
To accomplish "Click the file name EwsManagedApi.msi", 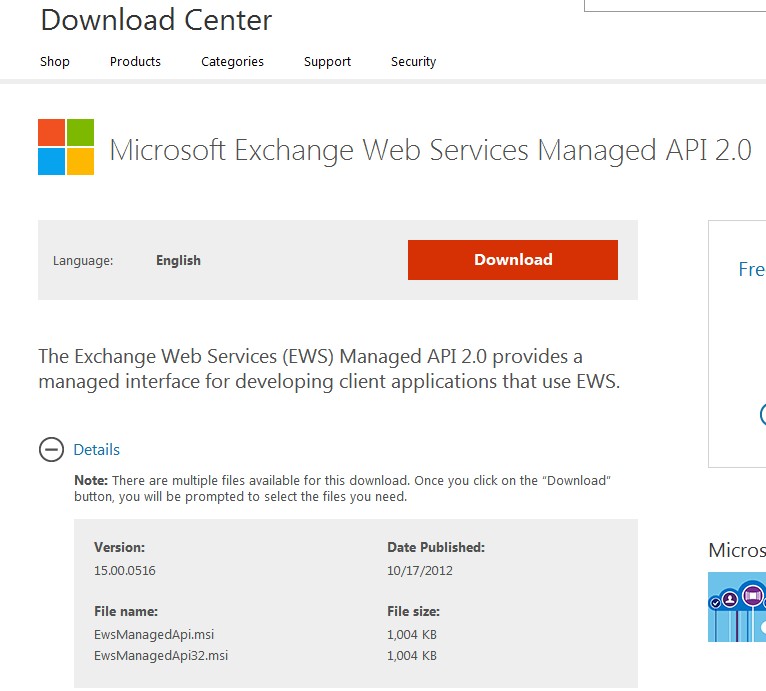I will click(x=154, y=635).
